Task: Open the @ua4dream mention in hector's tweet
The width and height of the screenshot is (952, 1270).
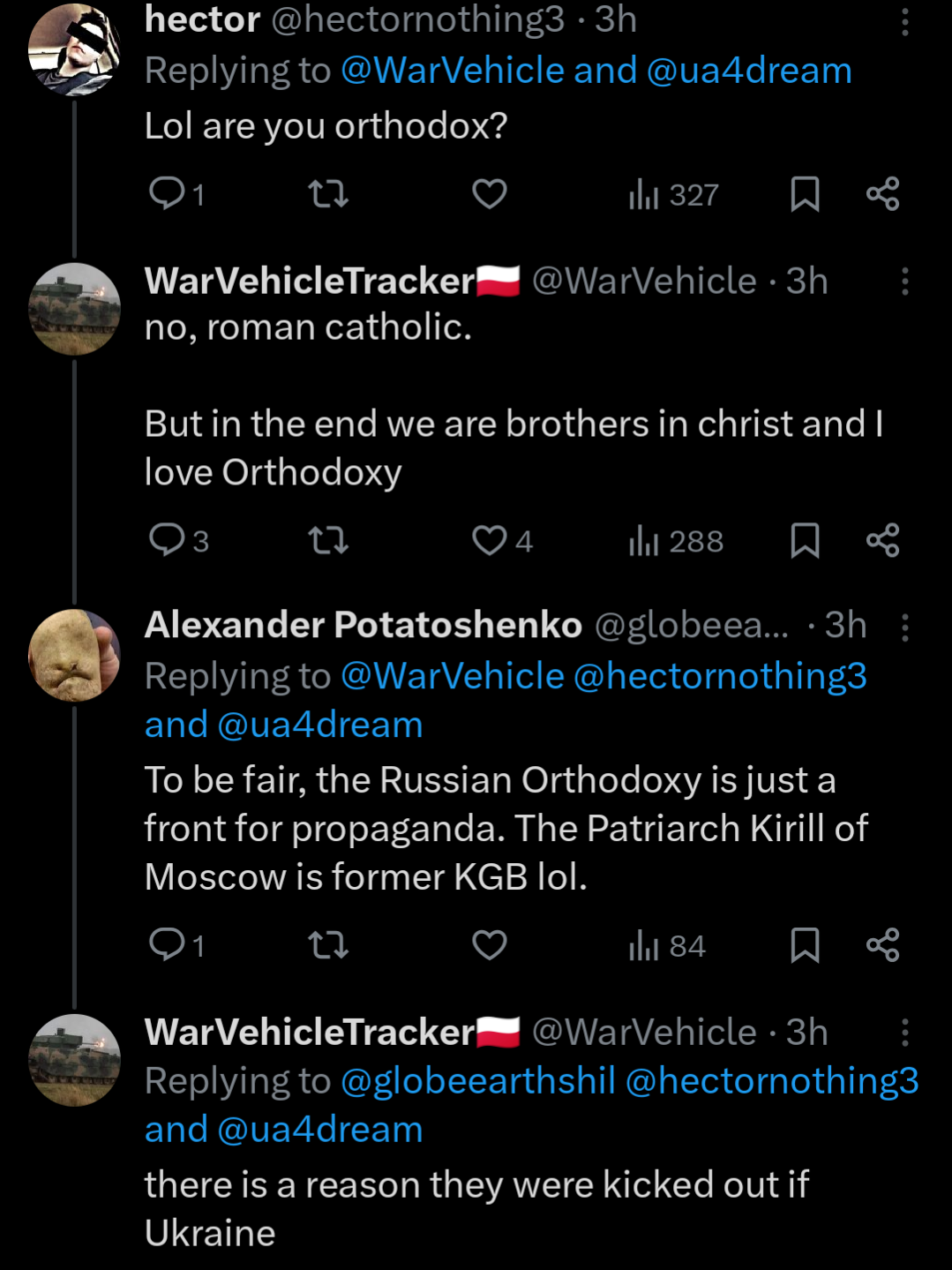Action: [x=749, y=71]
